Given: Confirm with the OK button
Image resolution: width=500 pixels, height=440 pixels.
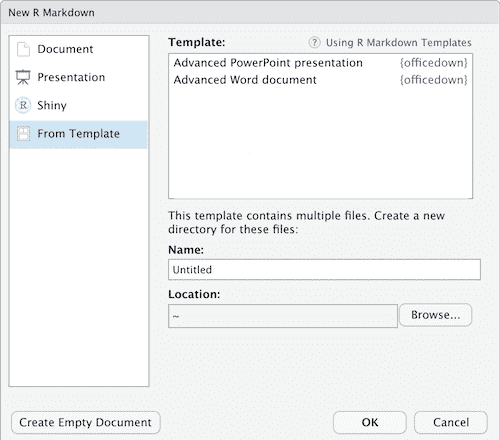Looking at the screenshot, I should 370,423.
